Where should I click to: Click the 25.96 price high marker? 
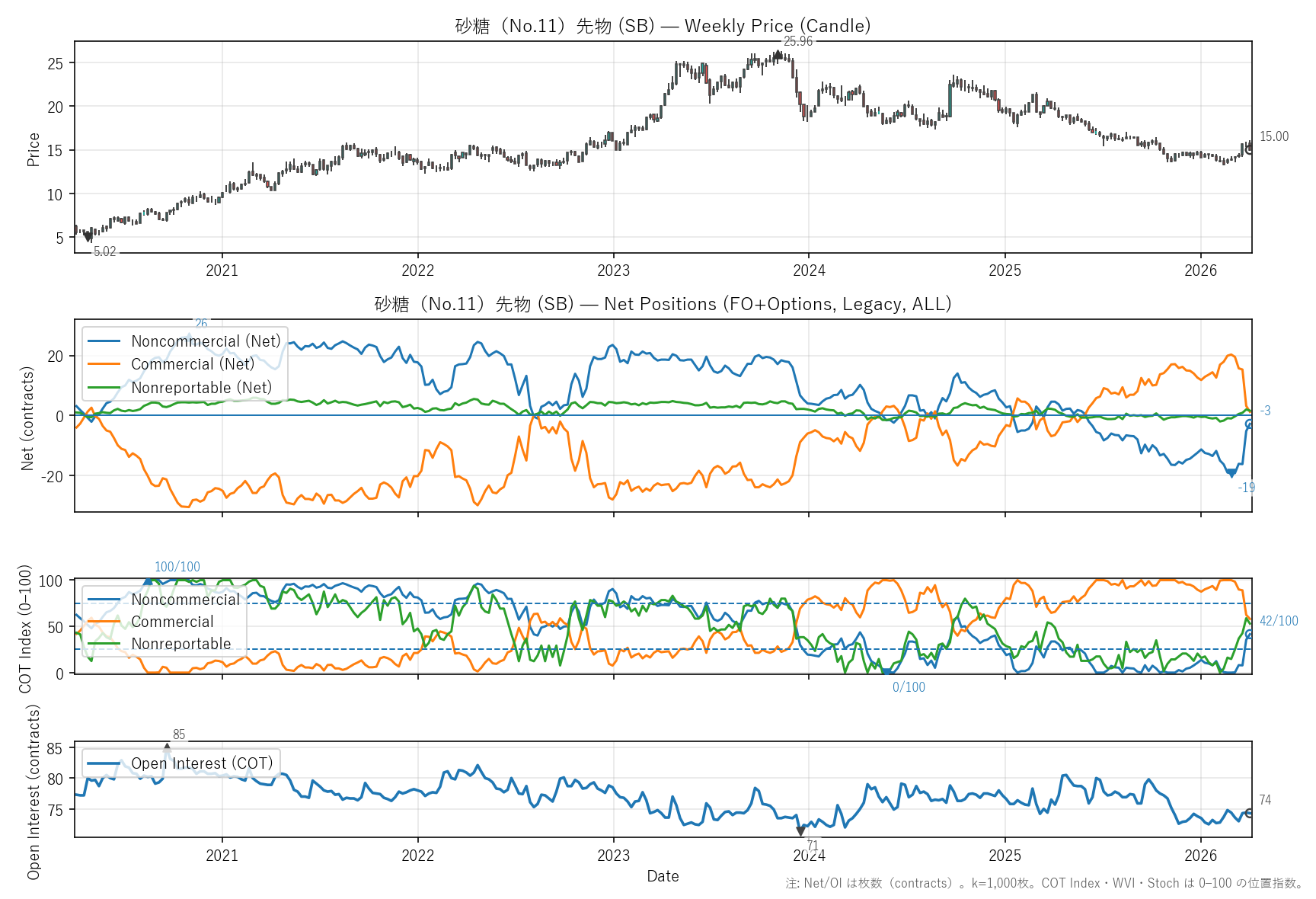pyautogui.click(x=778, y=54)
